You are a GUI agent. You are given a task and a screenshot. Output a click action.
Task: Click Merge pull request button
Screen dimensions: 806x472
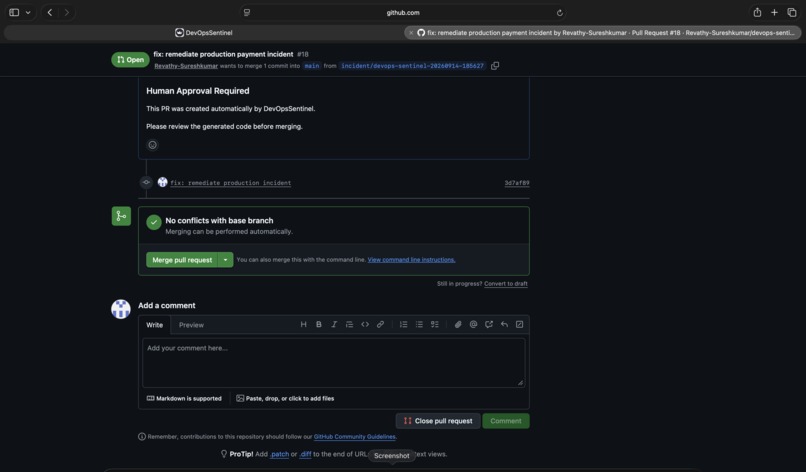pos(182,260)
